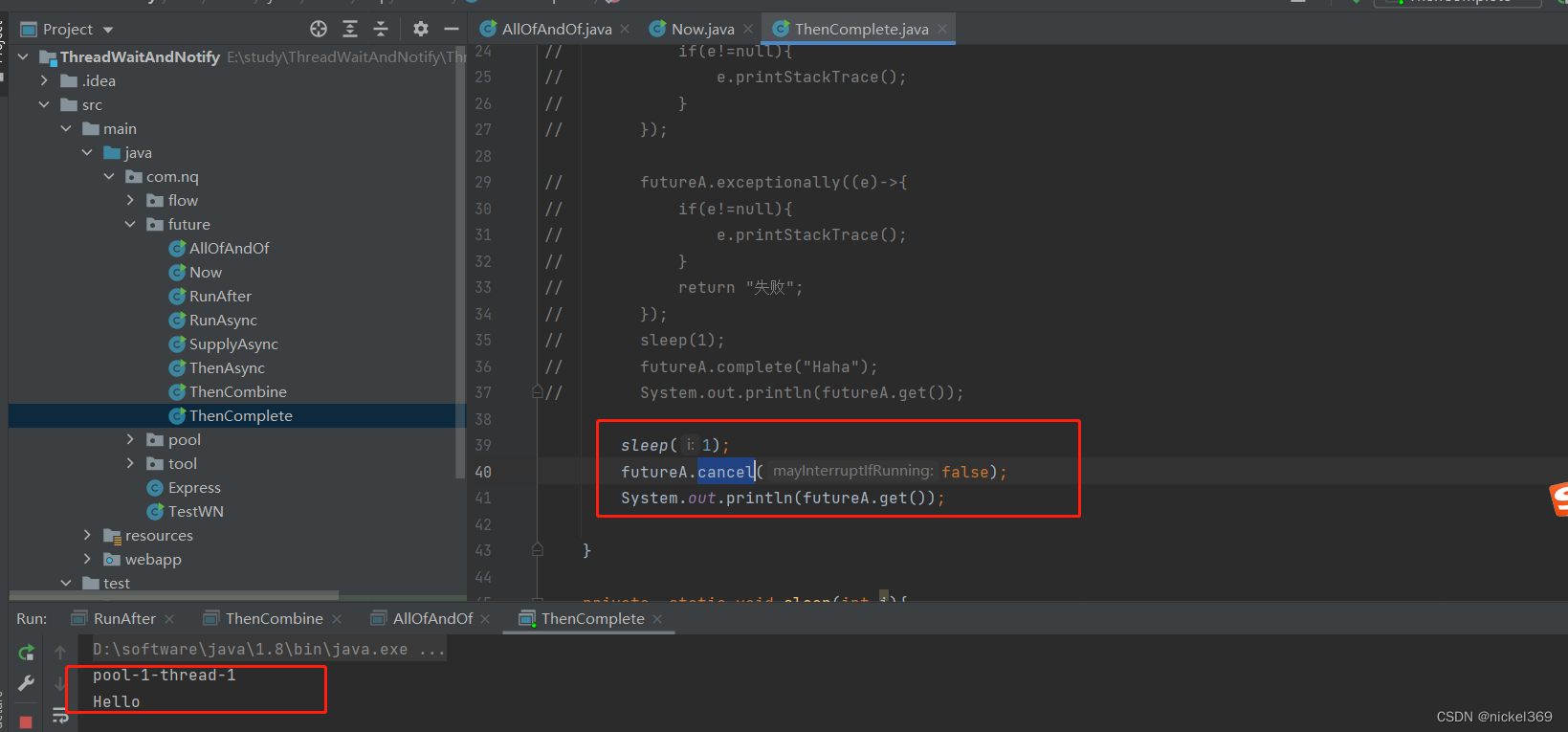Viewport: 1568px width, 732px height.
Task: Open TestWN class in project tree
Action: (x=196, y=512)
